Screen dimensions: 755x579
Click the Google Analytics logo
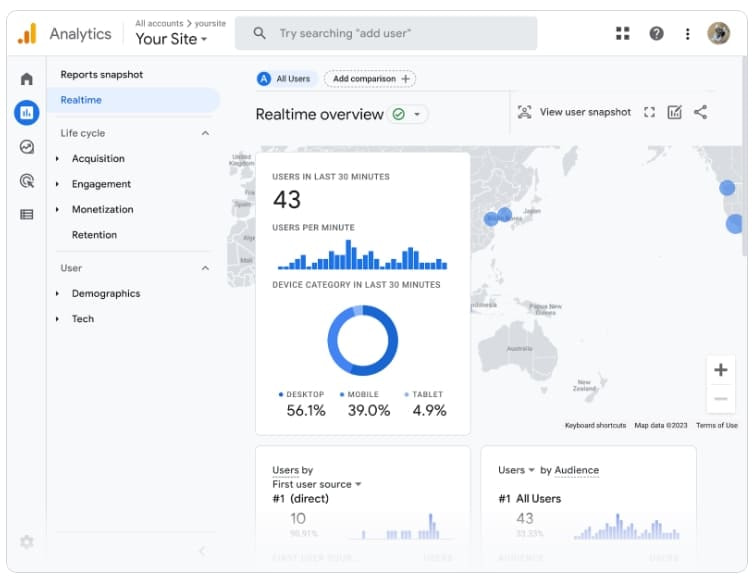click(27, 34)
